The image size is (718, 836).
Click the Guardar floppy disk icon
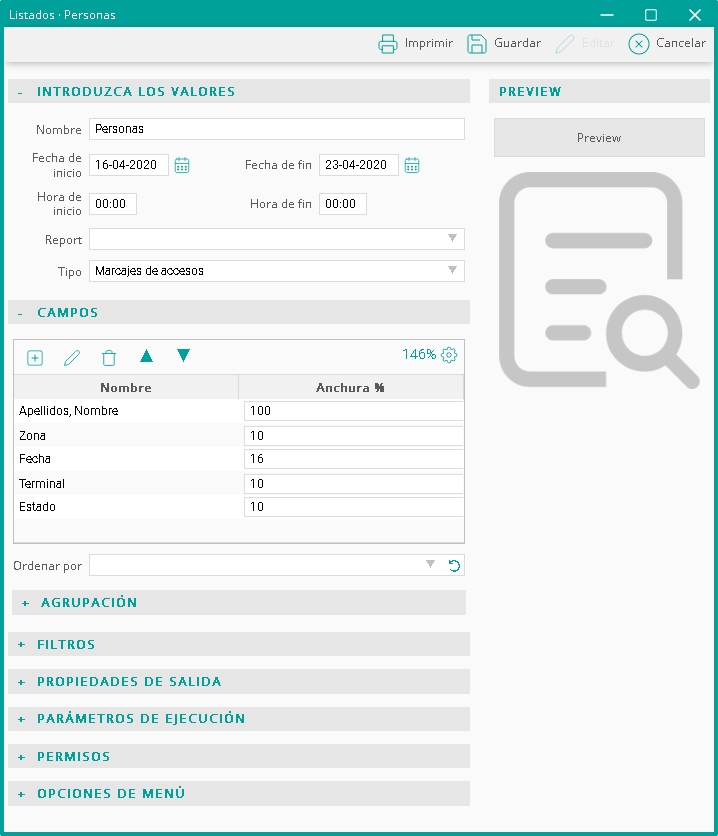477,44
